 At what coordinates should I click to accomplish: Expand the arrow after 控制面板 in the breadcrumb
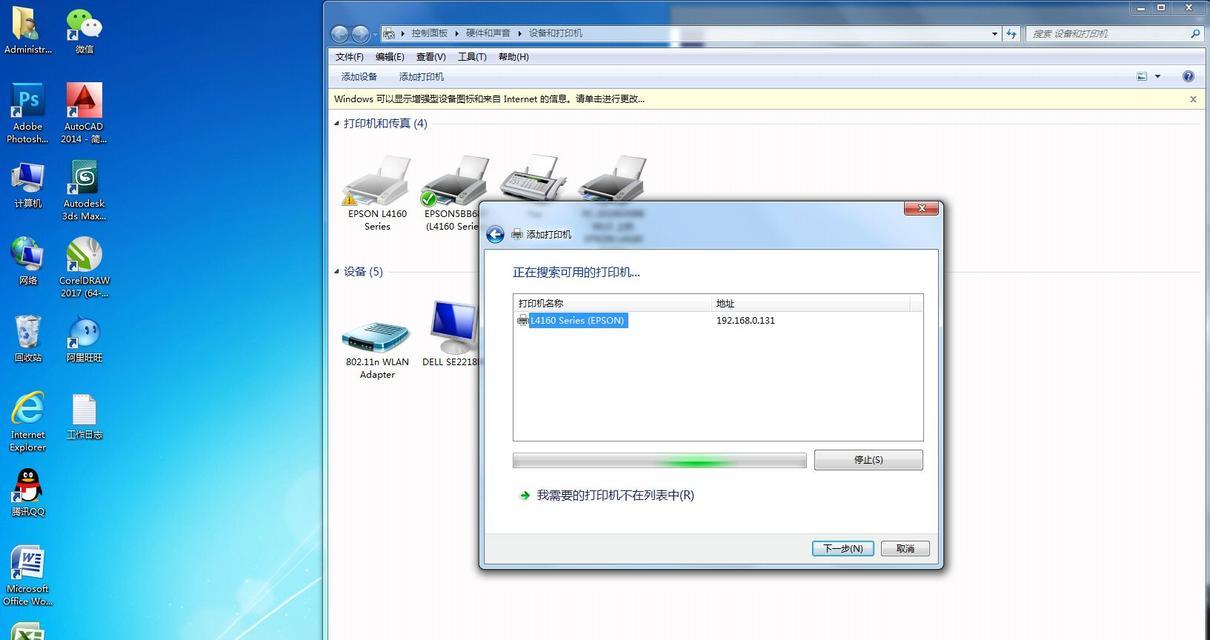(x=456, y=33)
